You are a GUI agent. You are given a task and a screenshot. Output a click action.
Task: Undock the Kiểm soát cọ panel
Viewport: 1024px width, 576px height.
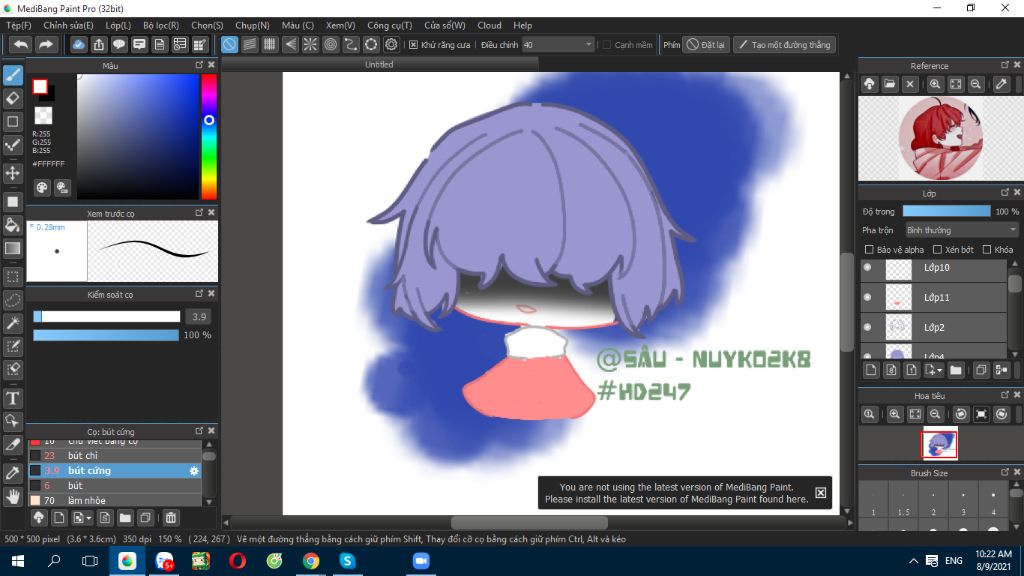click(x=199, y=294)
